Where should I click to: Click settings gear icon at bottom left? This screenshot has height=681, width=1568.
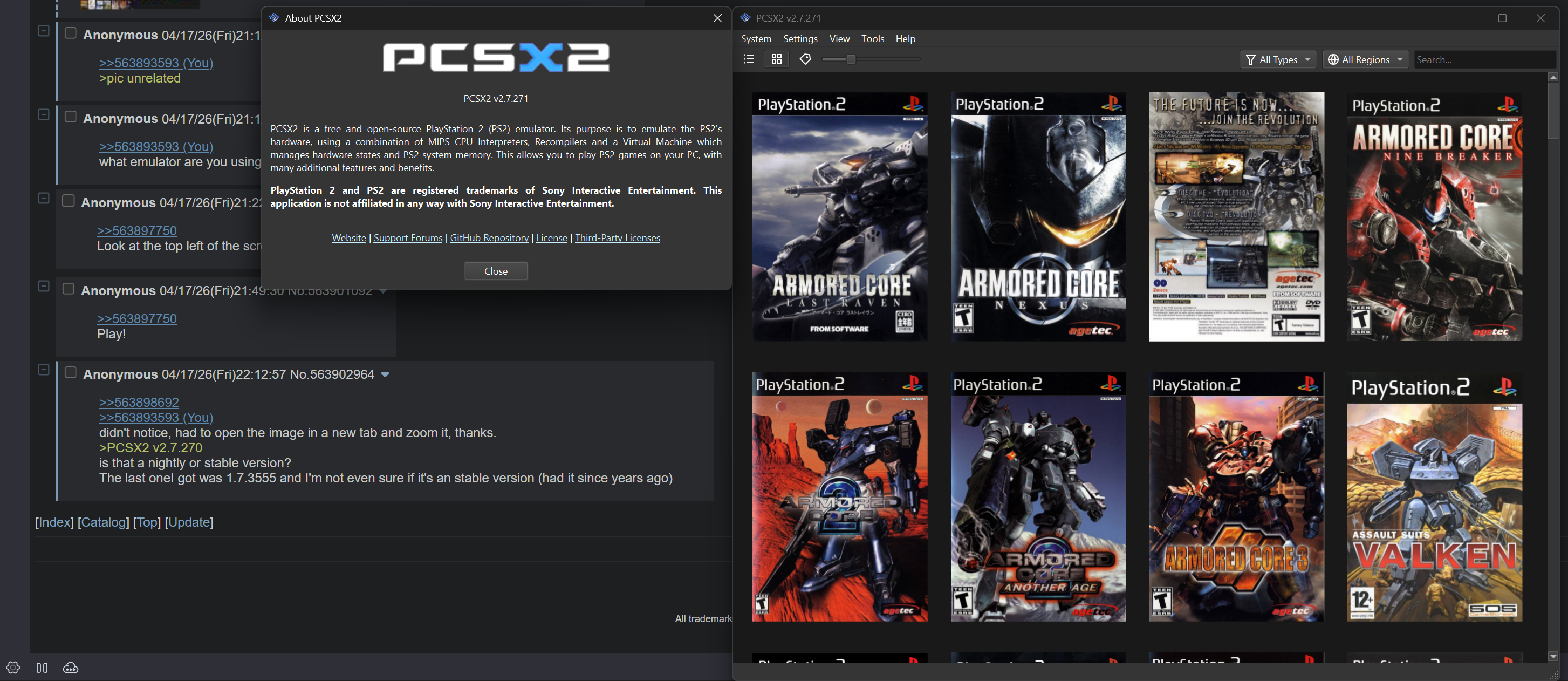pos(13,668)
